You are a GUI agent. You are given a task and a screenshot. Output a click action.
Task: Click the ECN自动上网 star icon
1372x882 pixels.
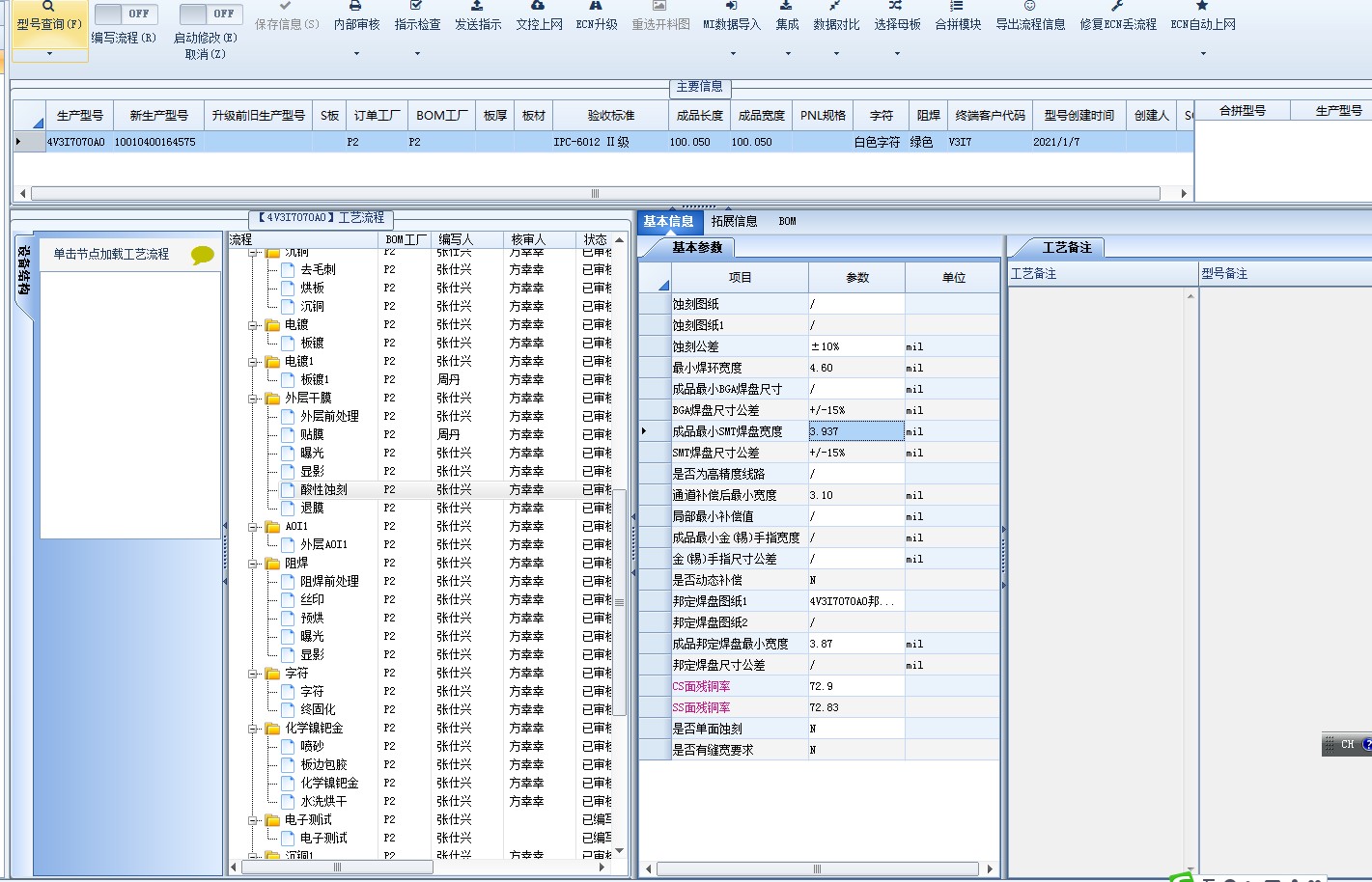(x=1202, y=6)
